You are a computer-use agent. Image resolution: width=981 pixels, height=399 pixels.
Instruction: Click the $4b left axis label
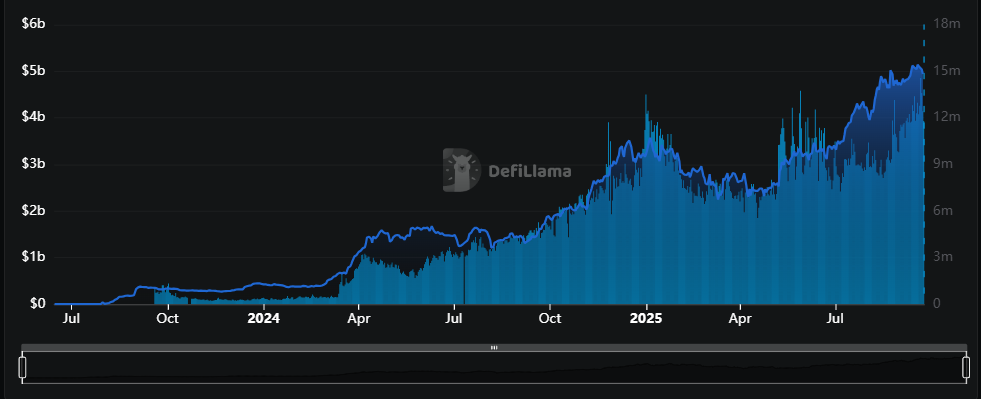coord(34,117)
